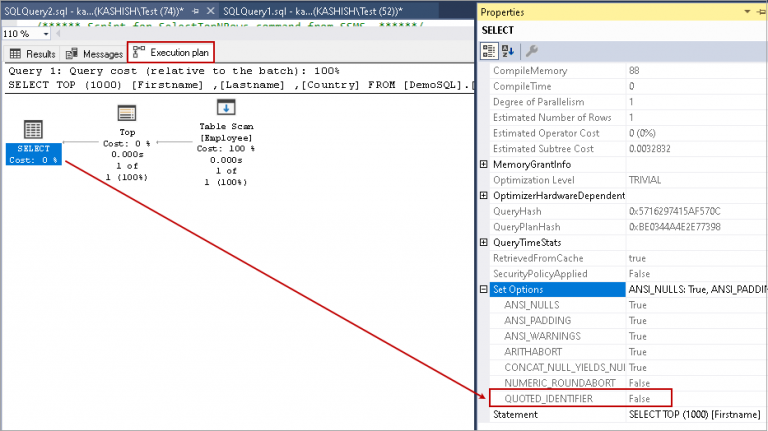
Task: Pin the SQLQuery2.sql tab
Action: click(x=194, y=10)
